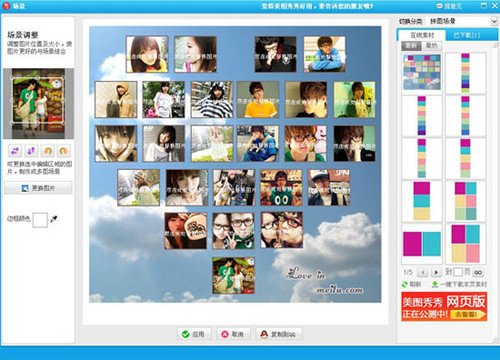Select collage photo of girl in beige hood

click(116, 100)
